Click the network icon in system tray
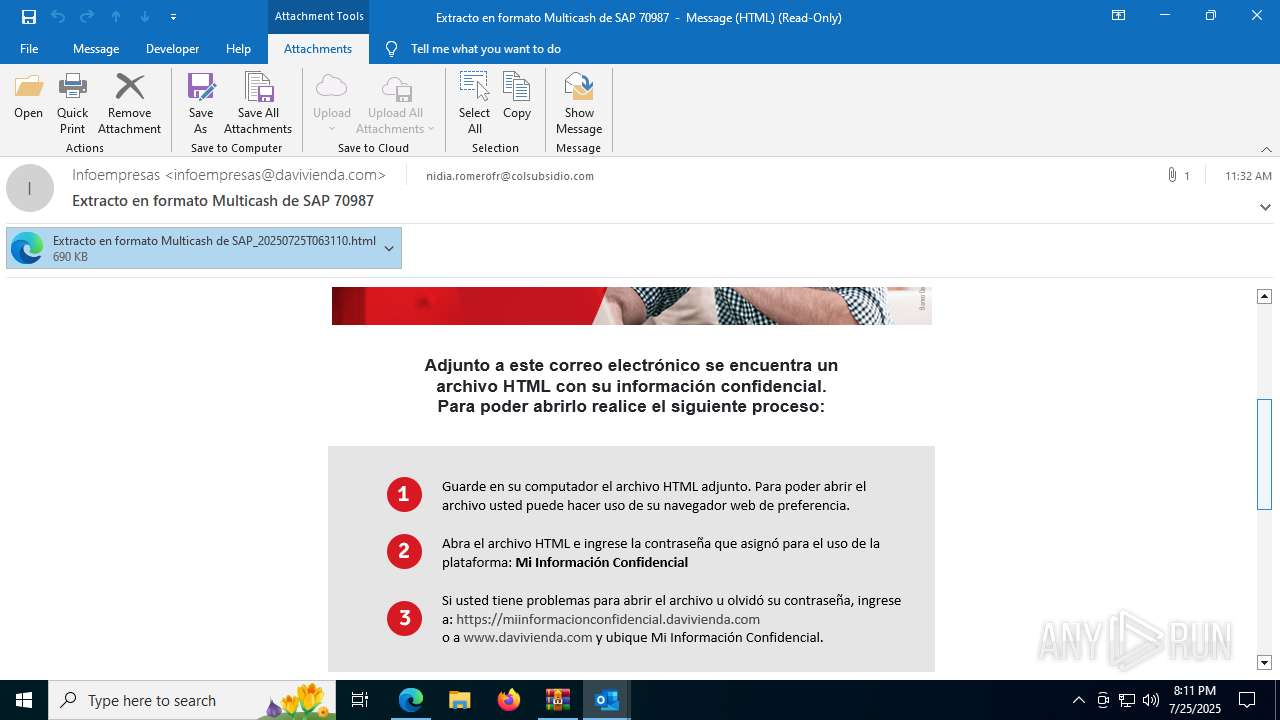The image size is (1280, 720). [1126, 700]
